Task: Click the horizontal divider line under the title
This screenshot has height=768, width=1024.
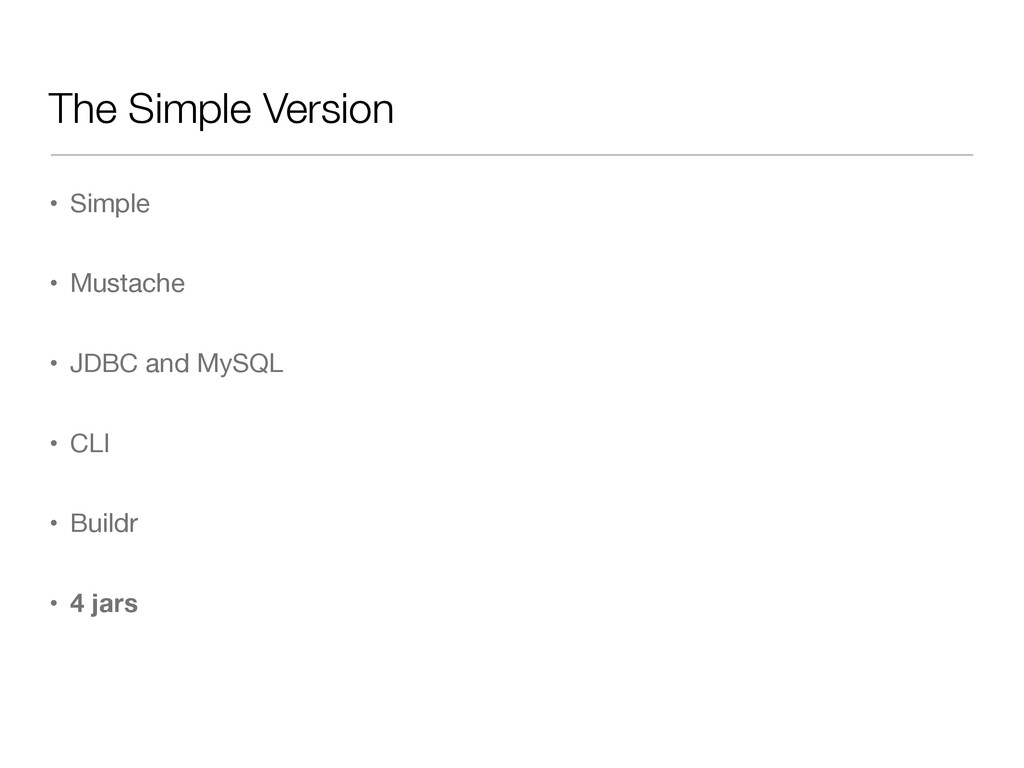Action: pos(512,155)
